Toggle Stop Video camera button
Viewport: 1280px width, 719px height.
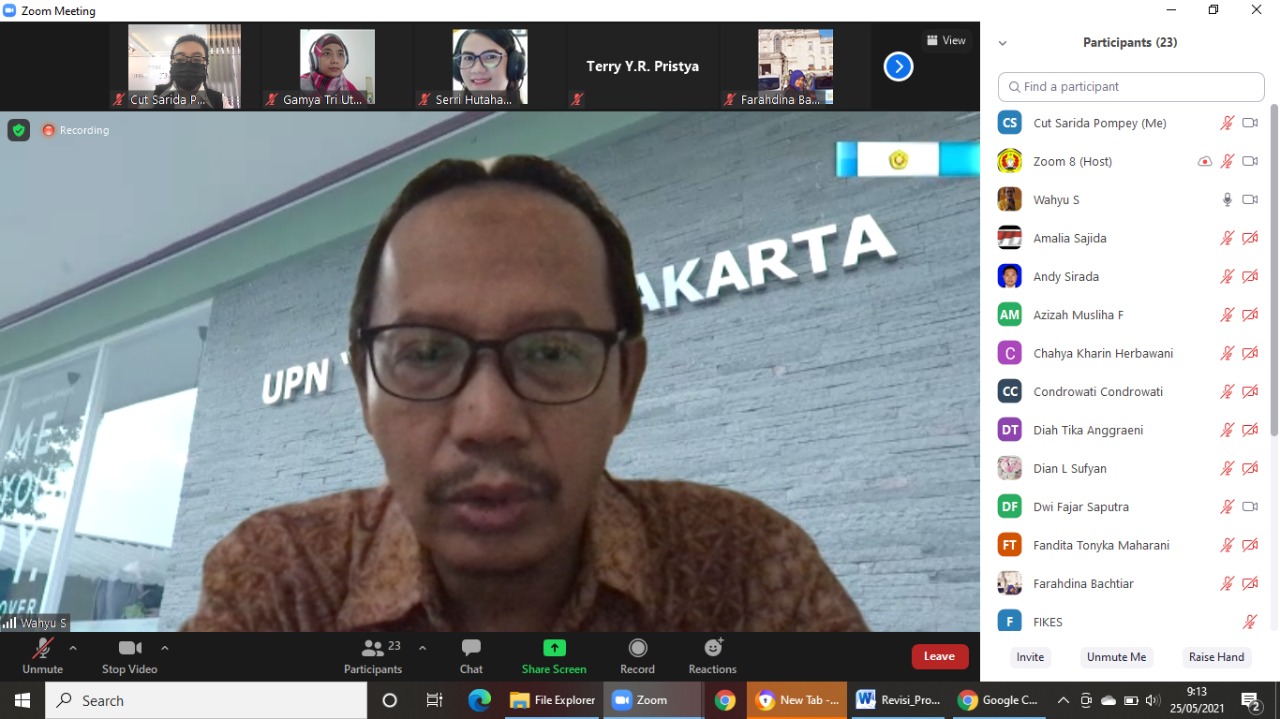click(129, 649)
